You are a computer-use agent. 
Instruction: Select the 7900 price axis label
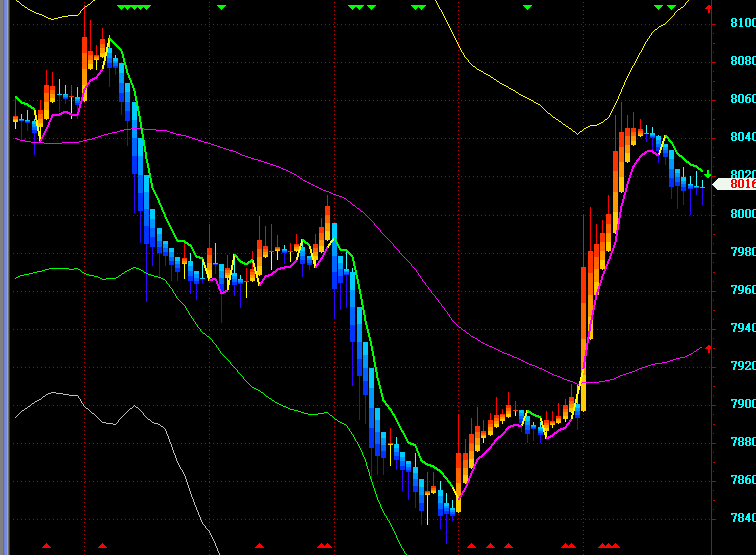click(x=743, y=404)
